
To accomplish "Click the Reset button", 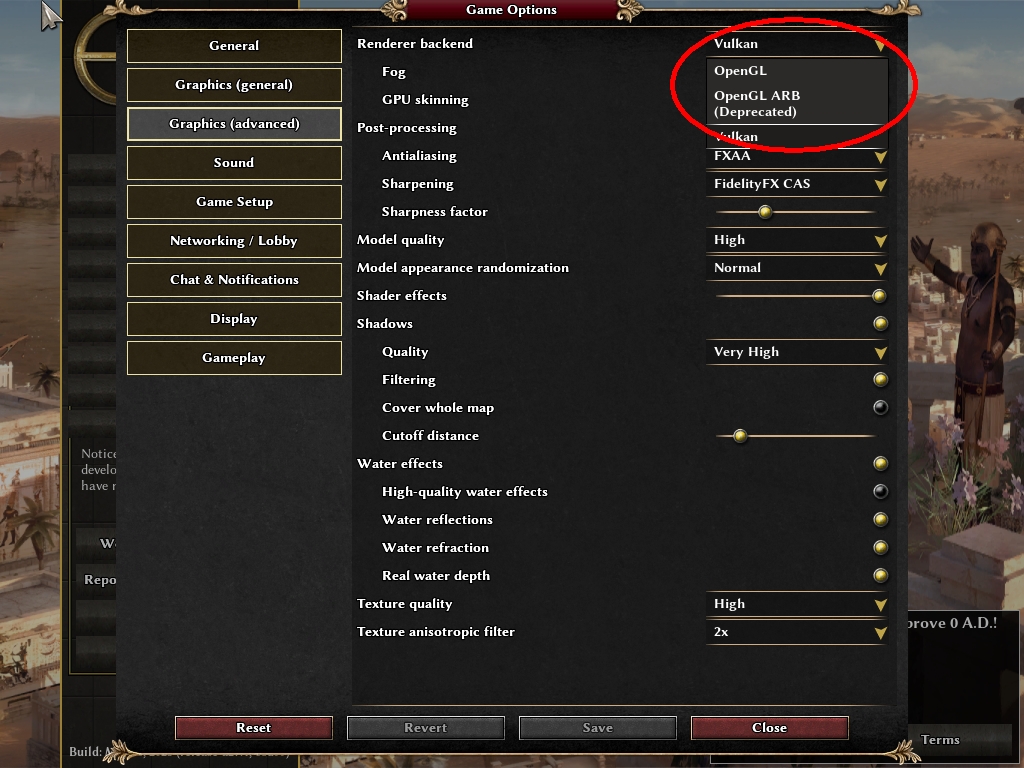I will click(253, 728).
